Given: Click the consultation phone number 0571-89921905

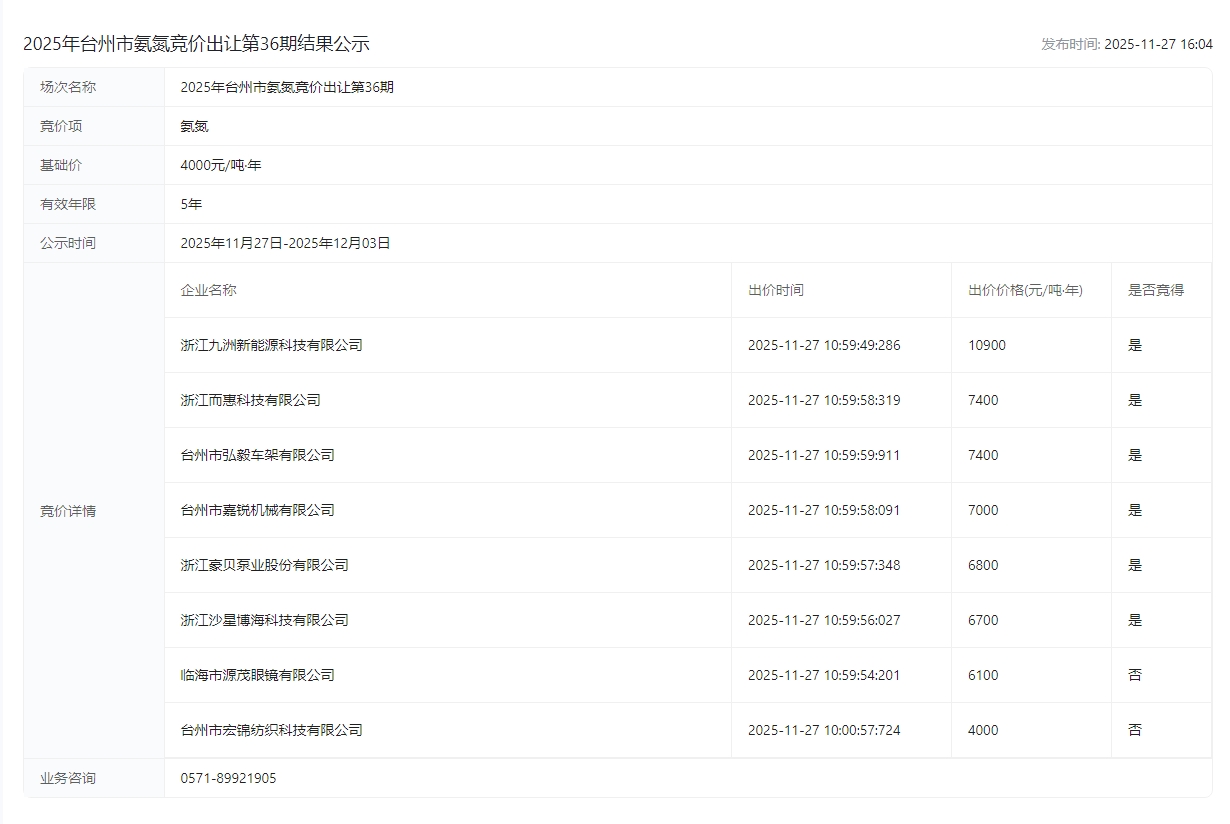Looking at the screenshot, I should point(228,778).
